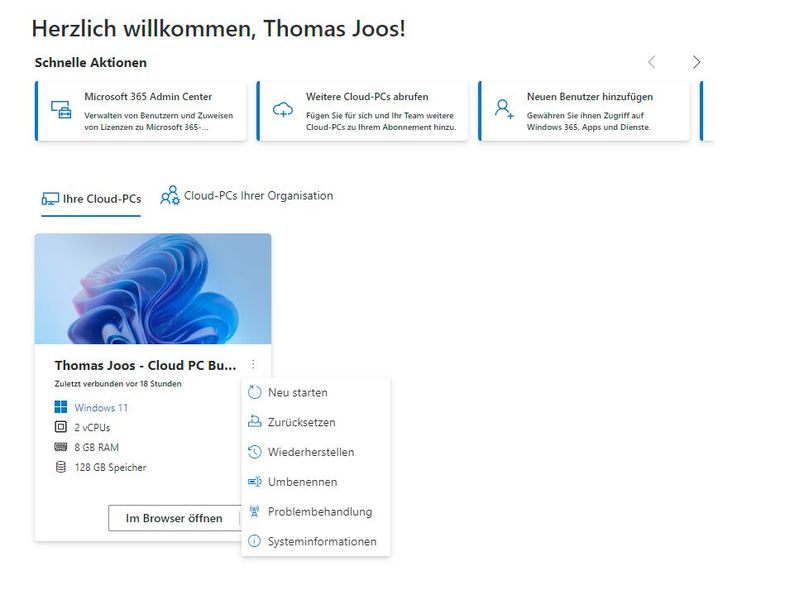Screen dimensions: 785x600
Task: Click the rename icon beside Umbenennen
Action: (x=254, y=482)
